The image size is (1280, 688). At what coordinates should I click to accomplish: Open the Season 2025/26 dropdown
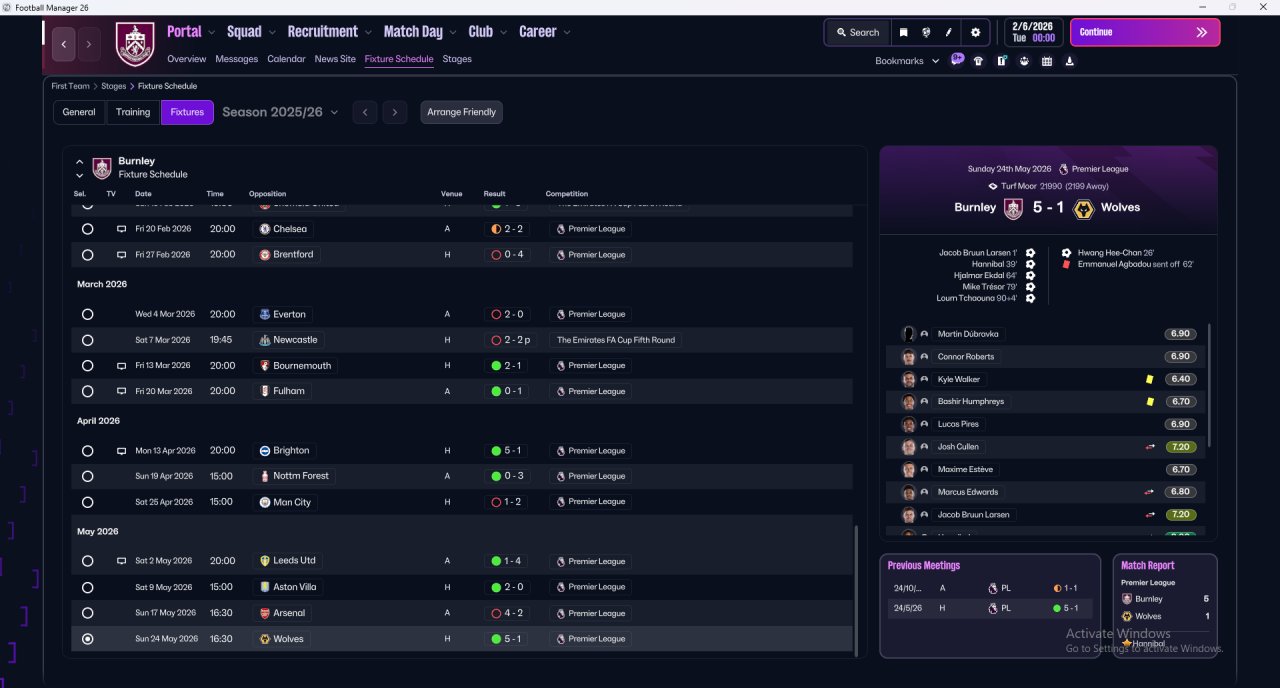(280, 112)
